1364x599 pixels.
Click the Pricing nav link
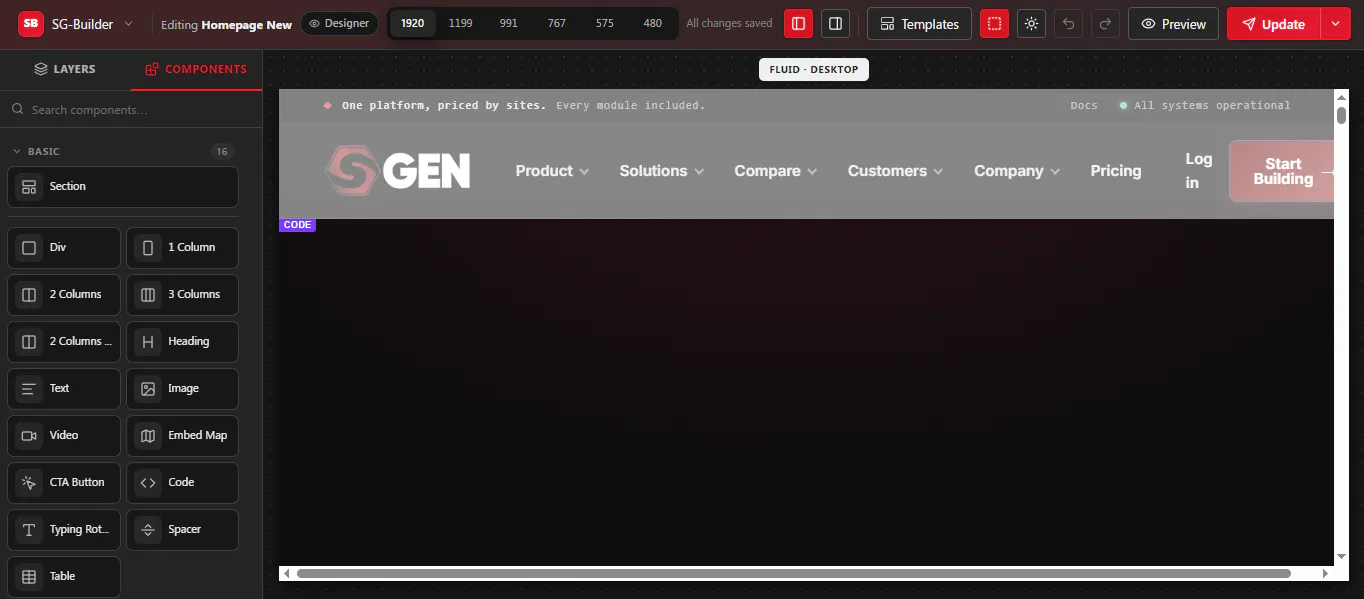[x=1116, y=171]
